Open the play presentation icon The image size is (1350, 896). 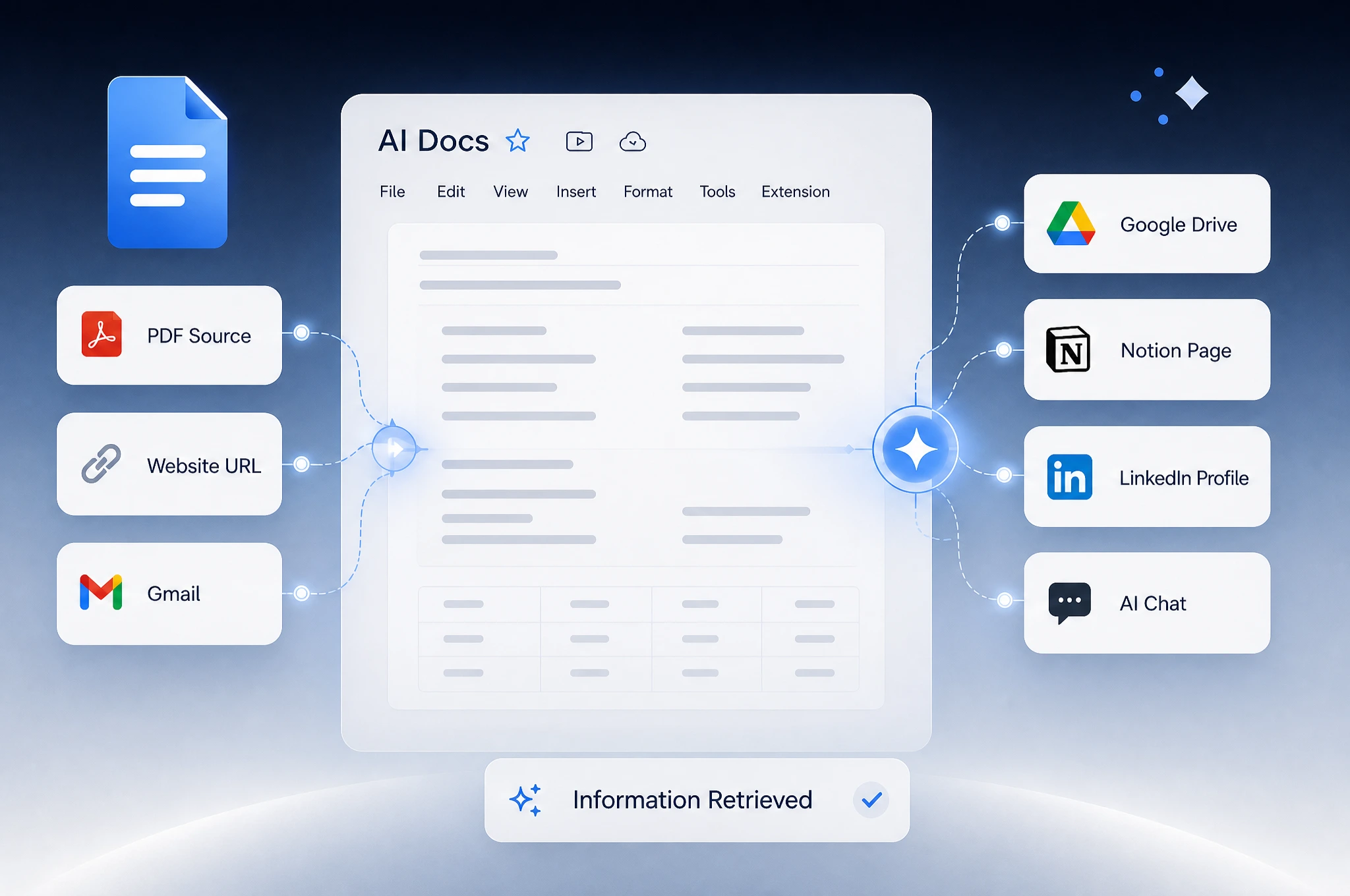click(579, 142)
